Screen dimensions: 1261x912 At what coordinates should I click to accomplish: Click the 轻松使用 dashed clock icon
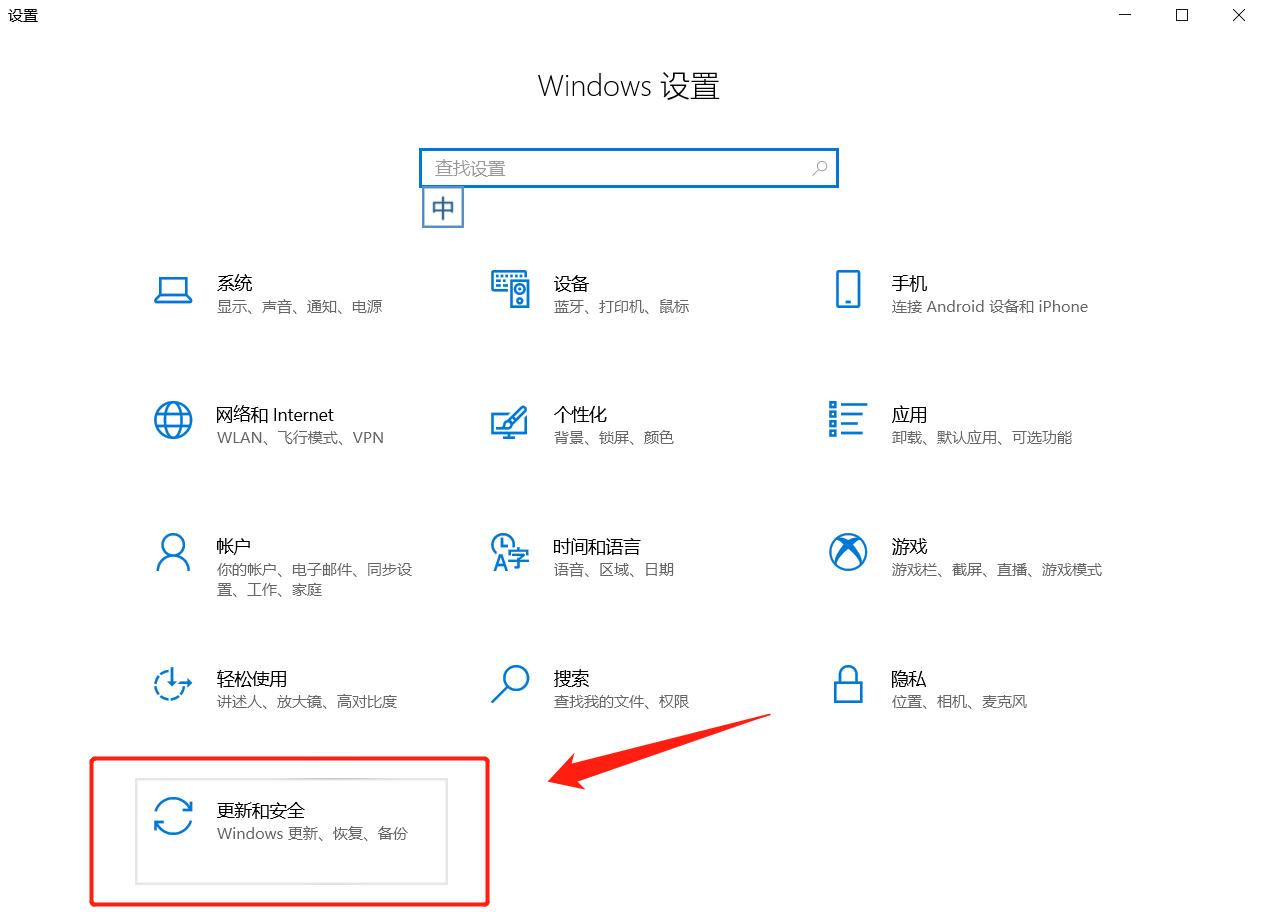(x=173, y=684)
